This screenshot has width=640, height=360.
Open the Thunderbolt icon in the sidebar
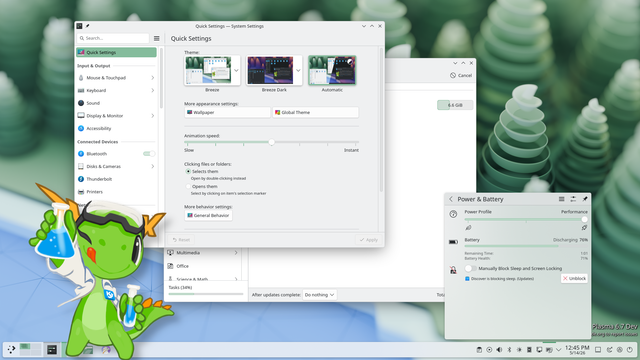point(81,179)
